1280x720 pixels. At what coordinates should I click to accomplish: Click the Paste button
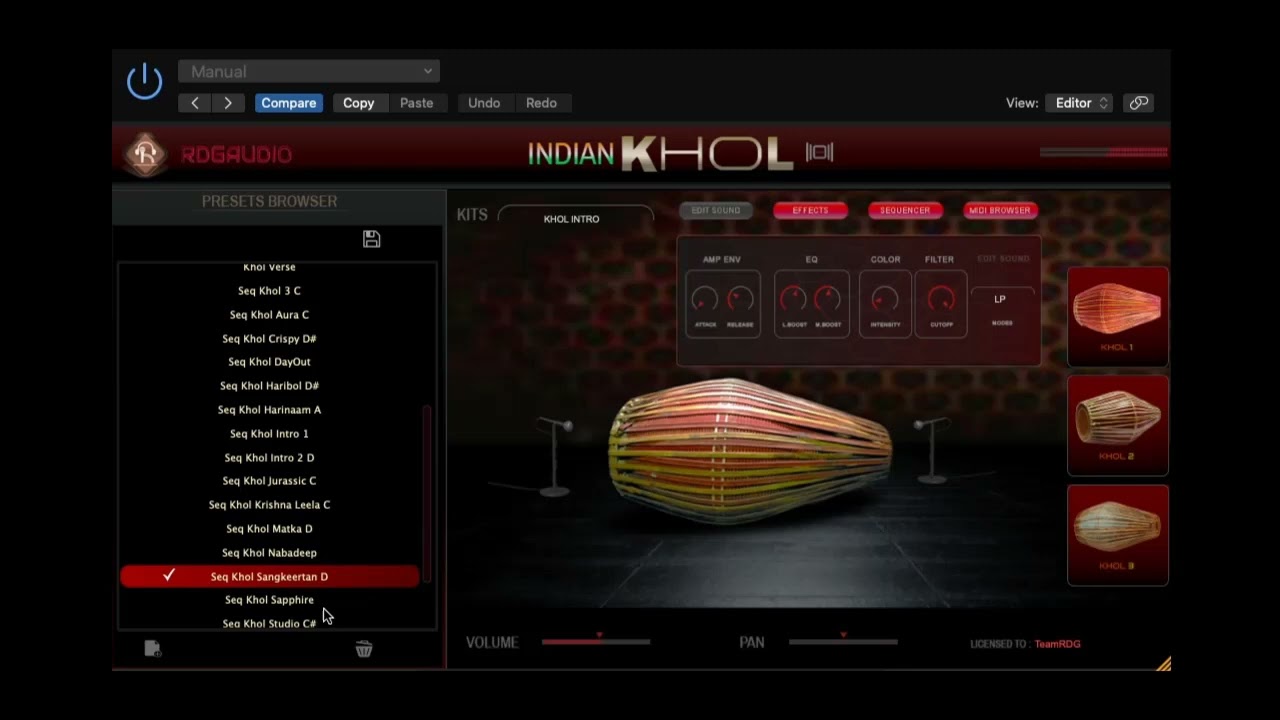pos(416,103)
